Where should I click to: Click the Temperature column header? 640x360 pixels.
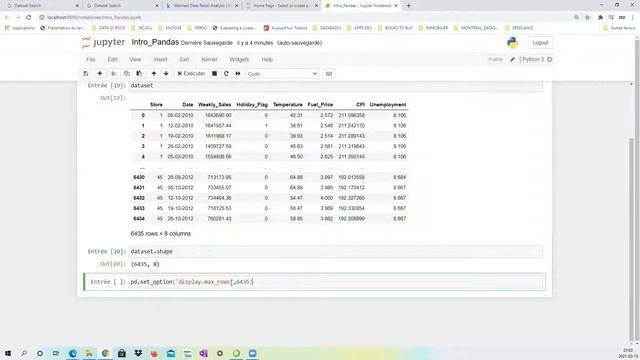click(287, 105)
